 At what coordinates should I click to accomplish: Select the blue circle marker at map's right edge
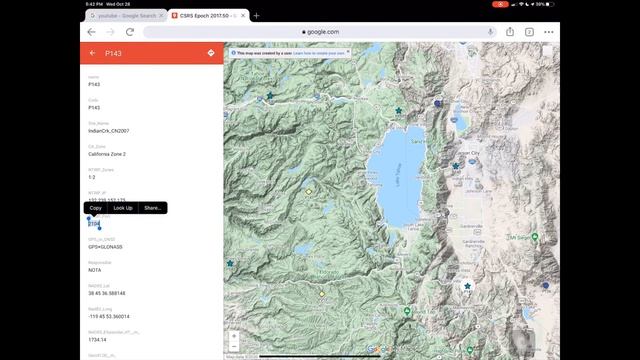[x=546, y=285]
